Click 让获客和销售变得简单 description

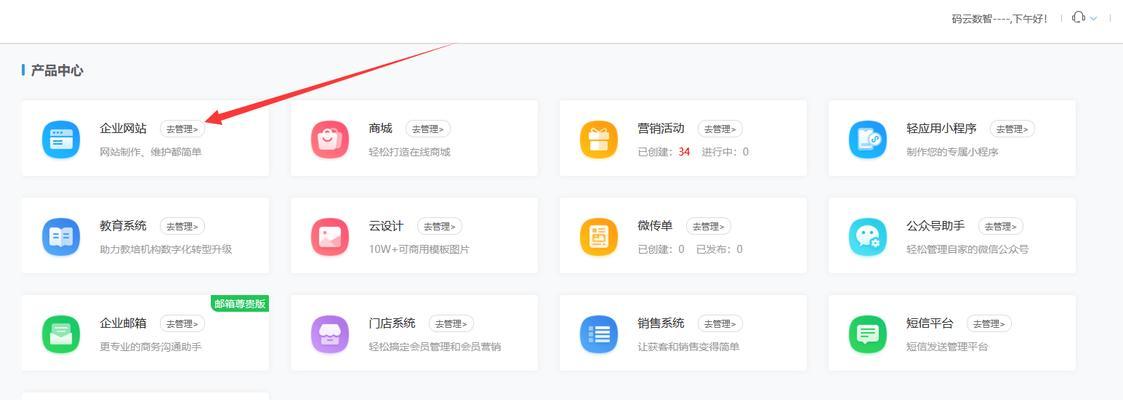tap(688, 346)
